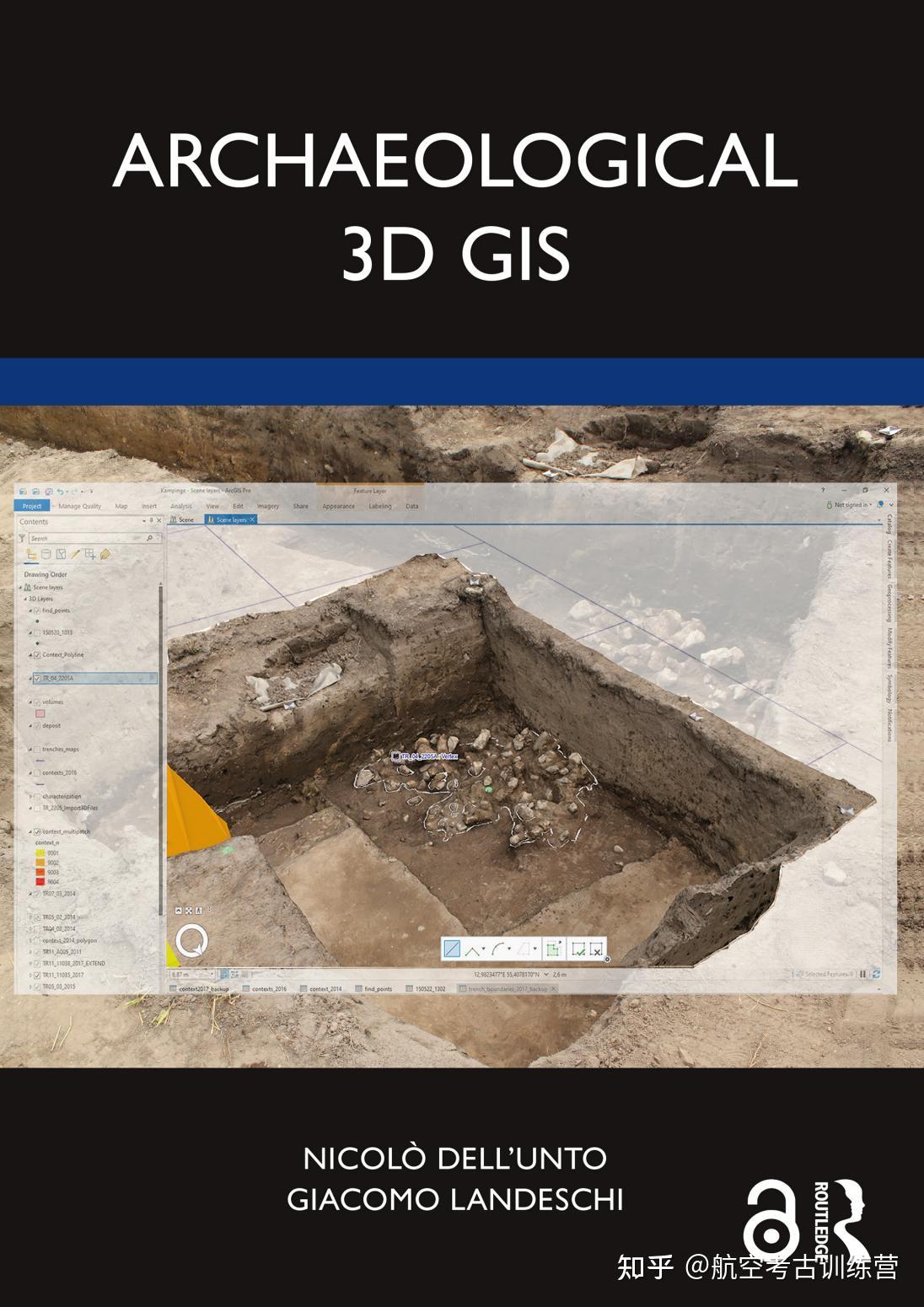Uncheck Context_Polyline layer visibility
The image size is (924, 1307).
(36, 654)
